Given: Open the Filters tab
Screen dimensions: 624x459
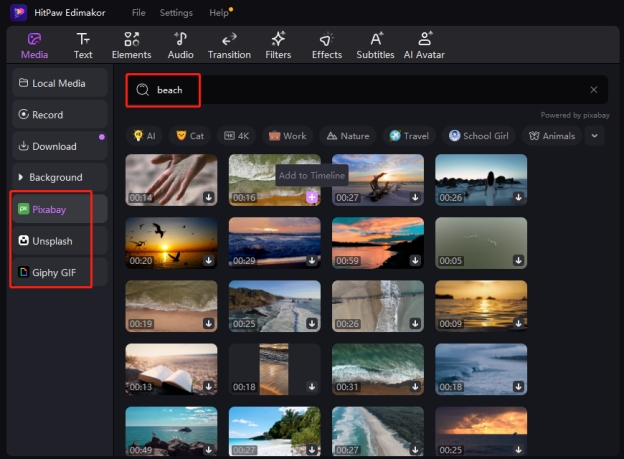Looking at the screenshot, I should 278,46.
